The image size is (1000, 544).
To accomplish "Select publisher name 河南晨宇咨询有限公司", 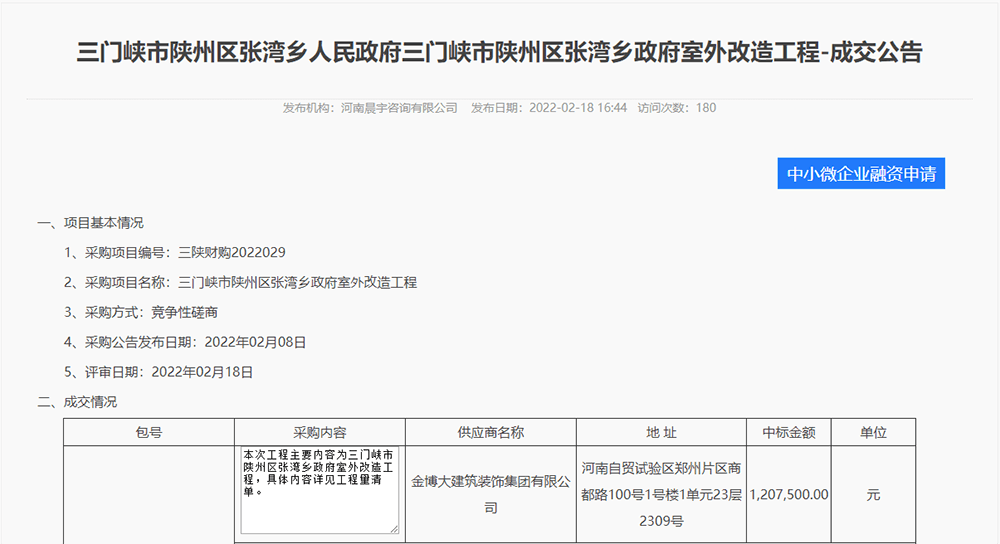I will [x=399, y=108].
